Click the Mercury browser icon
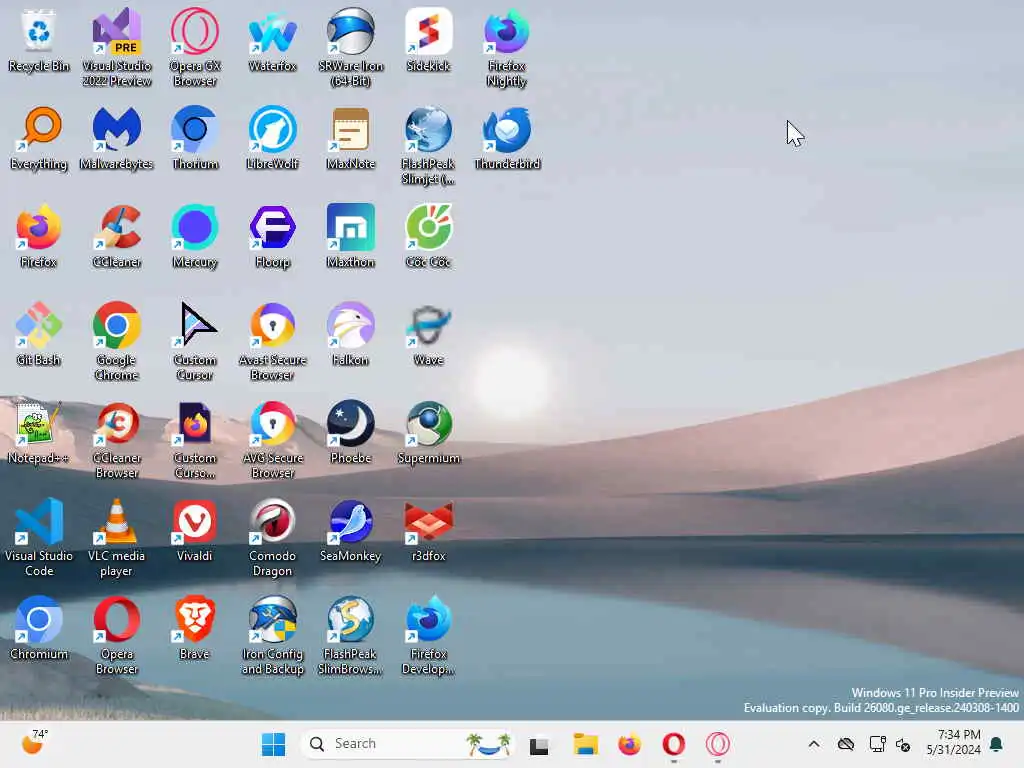This screenshot has height=768, width=1024. (x=195, y=237)
